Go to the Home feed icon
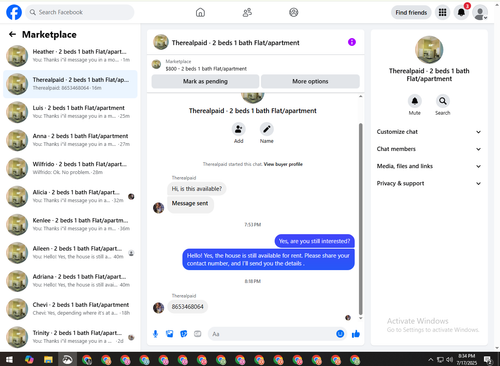The width and height of the screenshot is (500, 366). [x=200, y=13]
